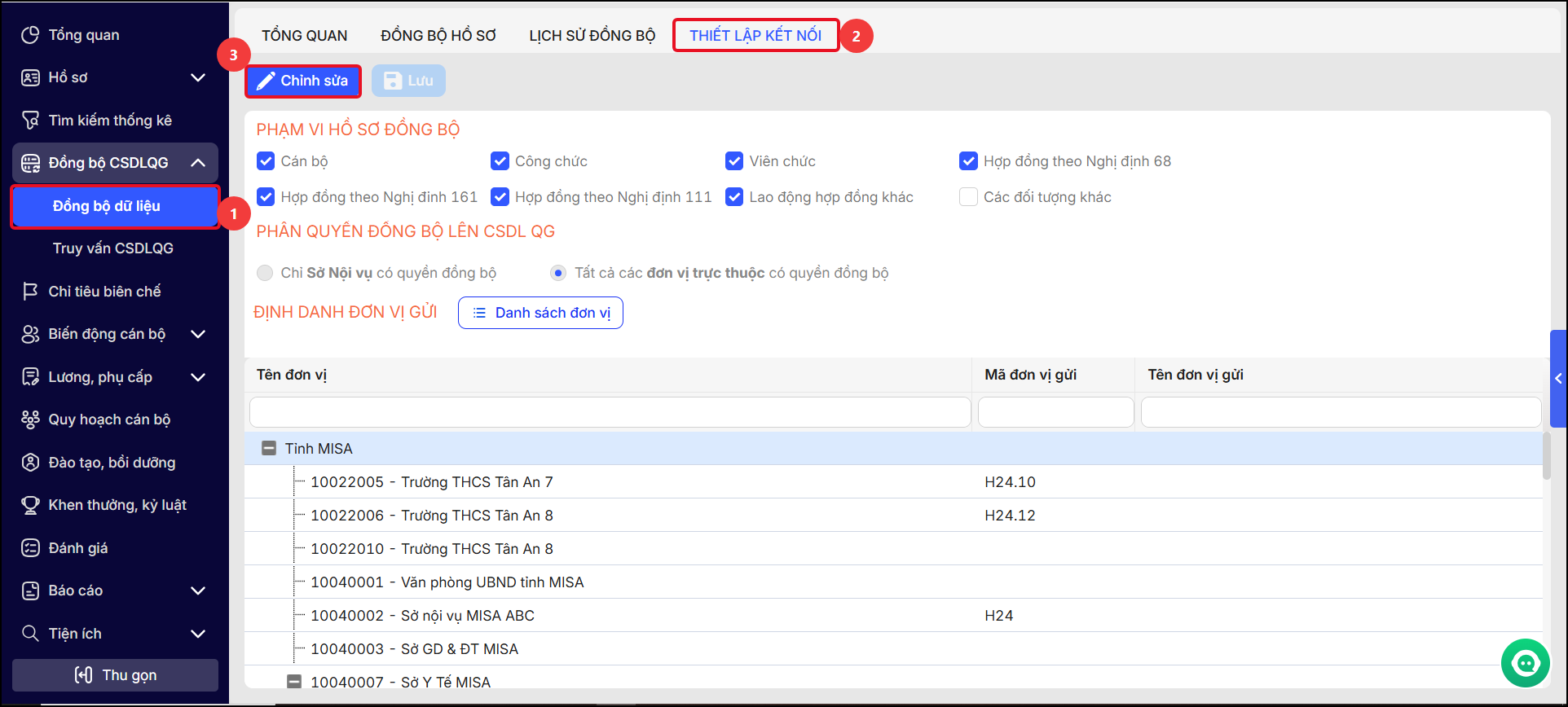Click the Mã đơn vị gửi filter field
Screen dimensions: 1568x707
1055,412
